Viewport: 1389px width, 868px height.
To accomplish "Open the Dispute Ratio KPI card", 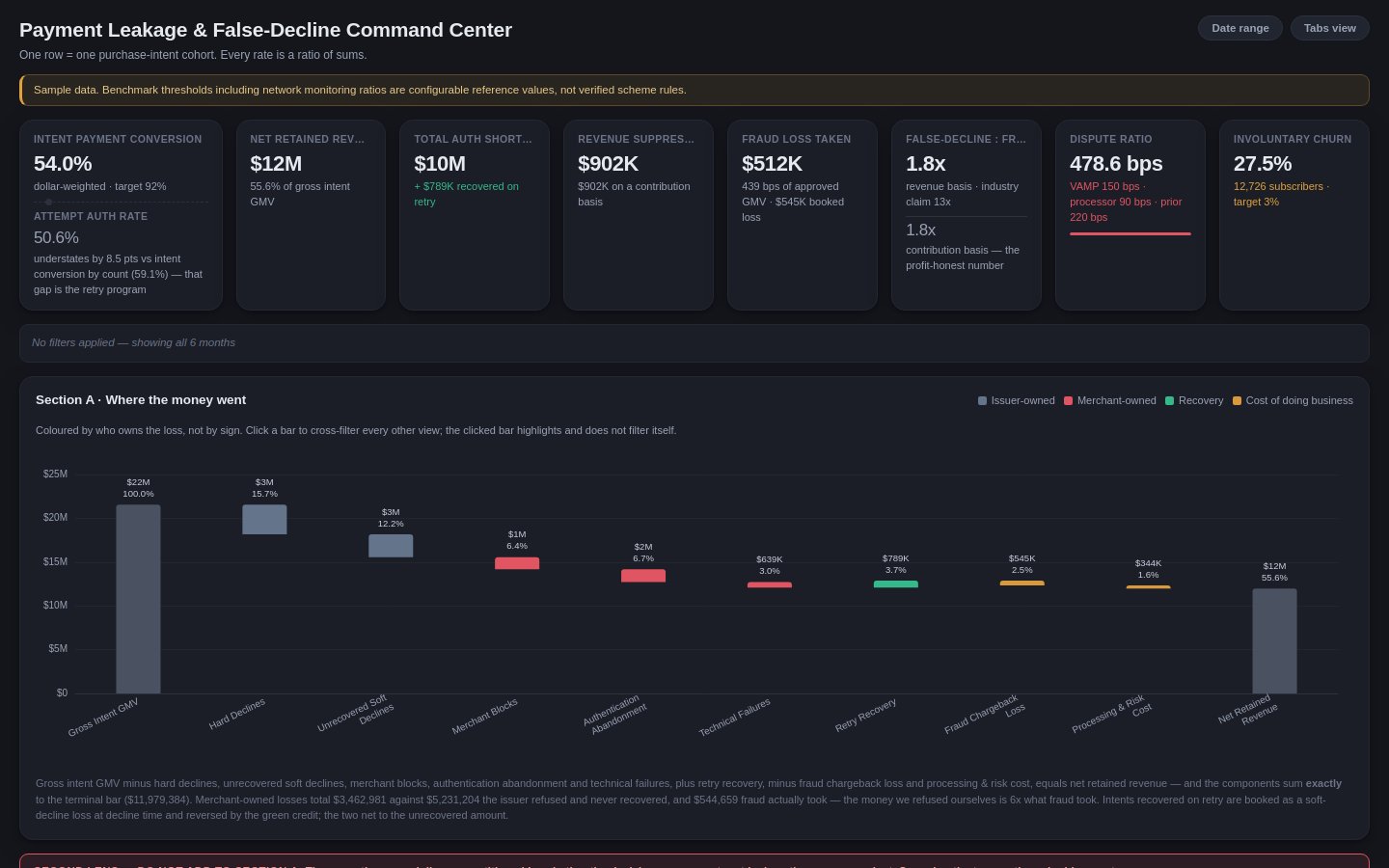I will (x=1130, y=215).
